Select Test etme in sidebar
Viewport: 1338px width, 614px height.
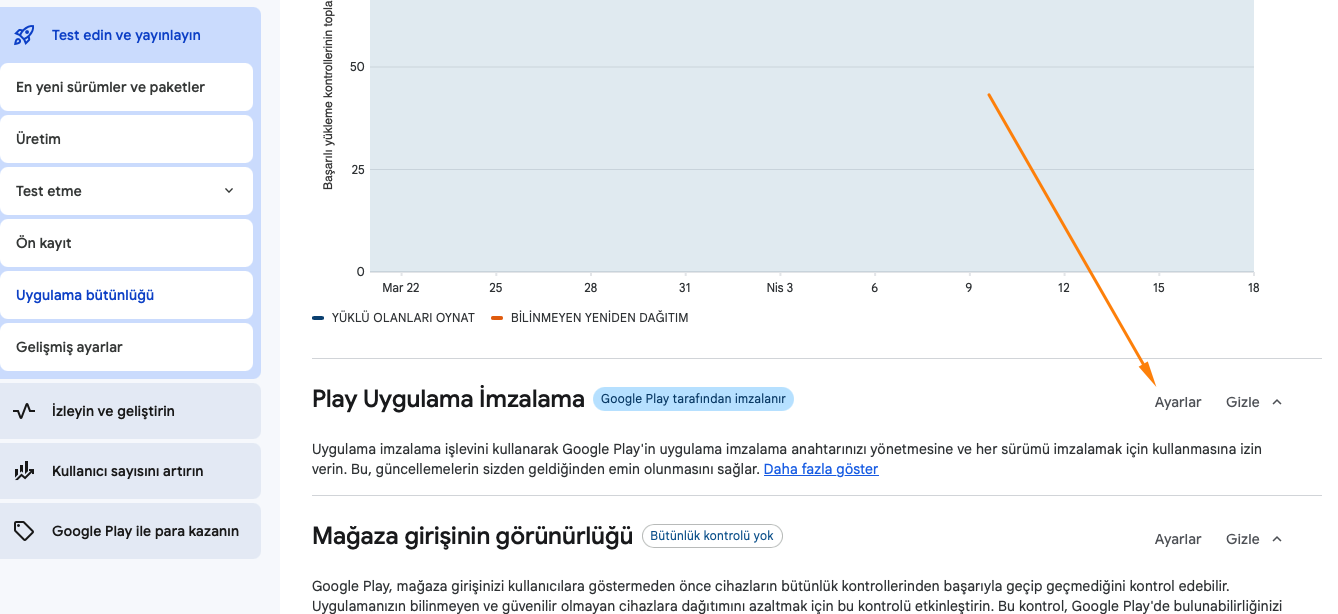click(126, 191)
